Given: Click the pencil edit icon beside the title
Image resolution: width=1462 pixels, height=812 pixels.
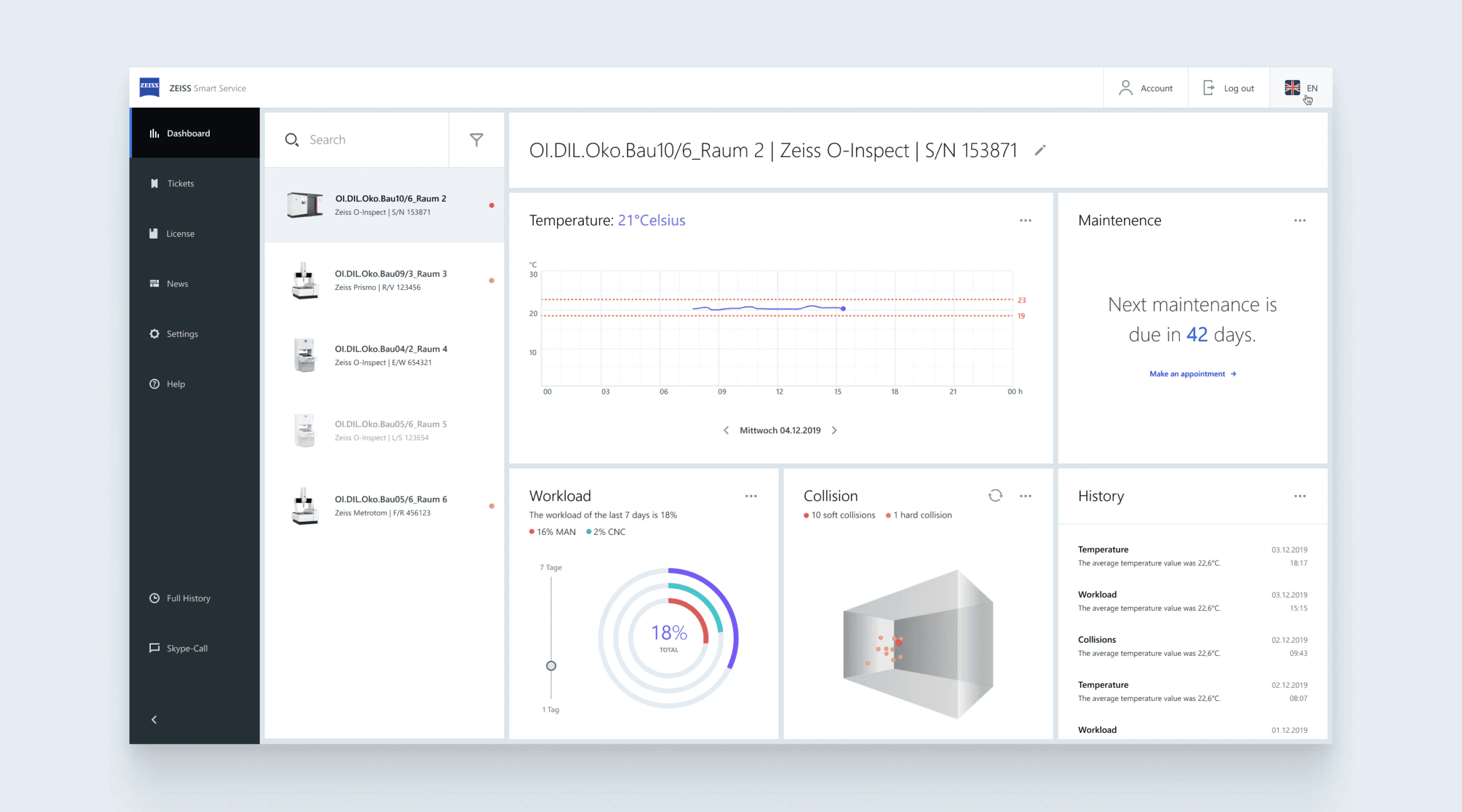Looking at the screenshot, I should [x=1040, y=150].
